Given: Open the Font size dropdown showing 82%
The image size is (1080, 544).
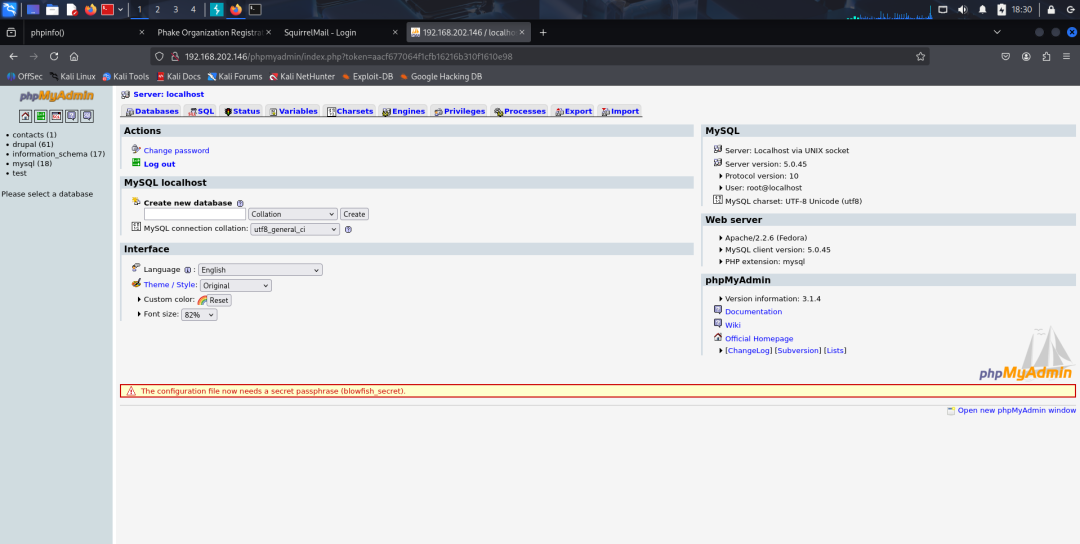Looking at the screenshot, I should click(199, 315).
